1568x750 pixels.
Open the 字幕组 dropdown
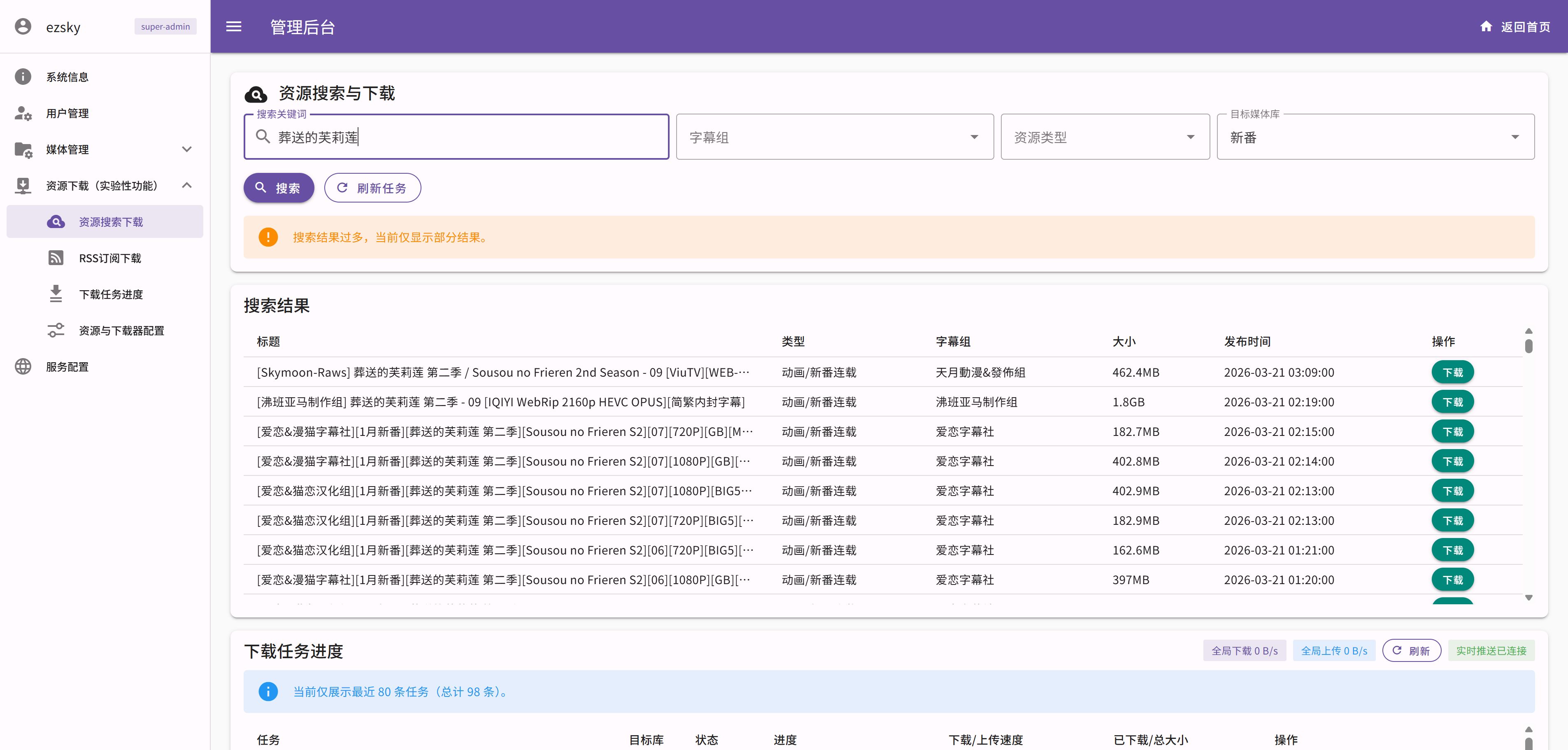tap(835, 137)
